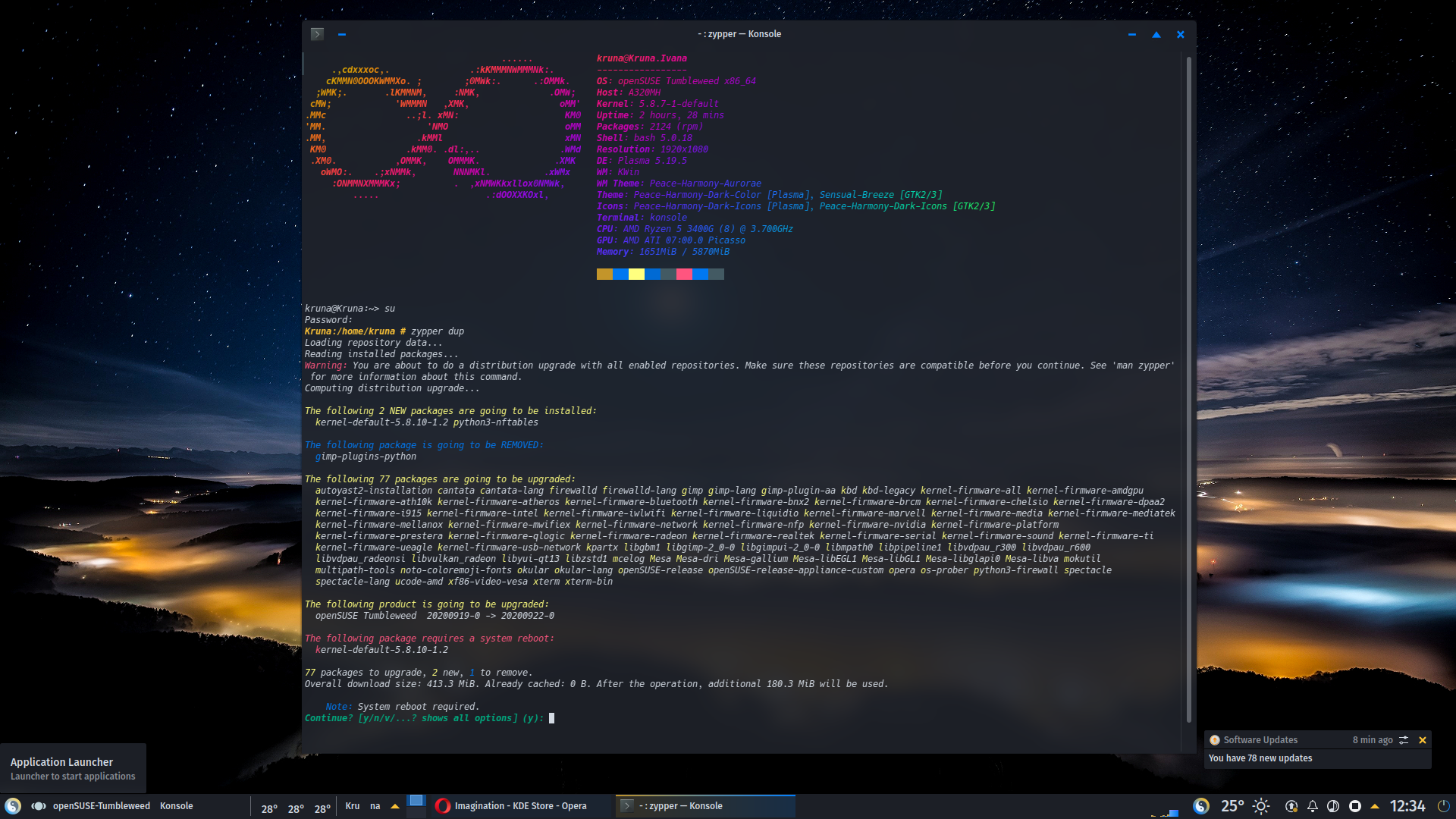Viewport: 1456px width, 819px height.
Task: Click the white square tray icon
Action: point(1355,806)
